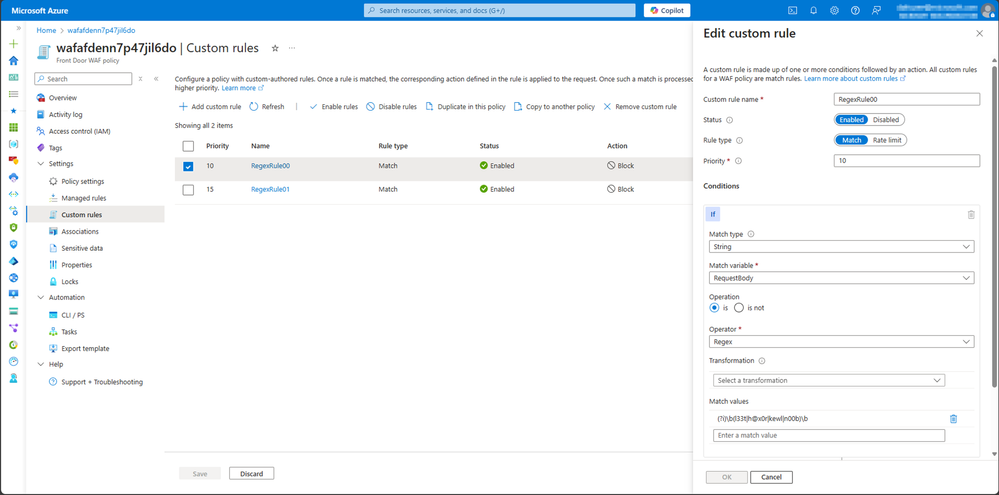Click Add custom rule

click(x=210, y=107)
